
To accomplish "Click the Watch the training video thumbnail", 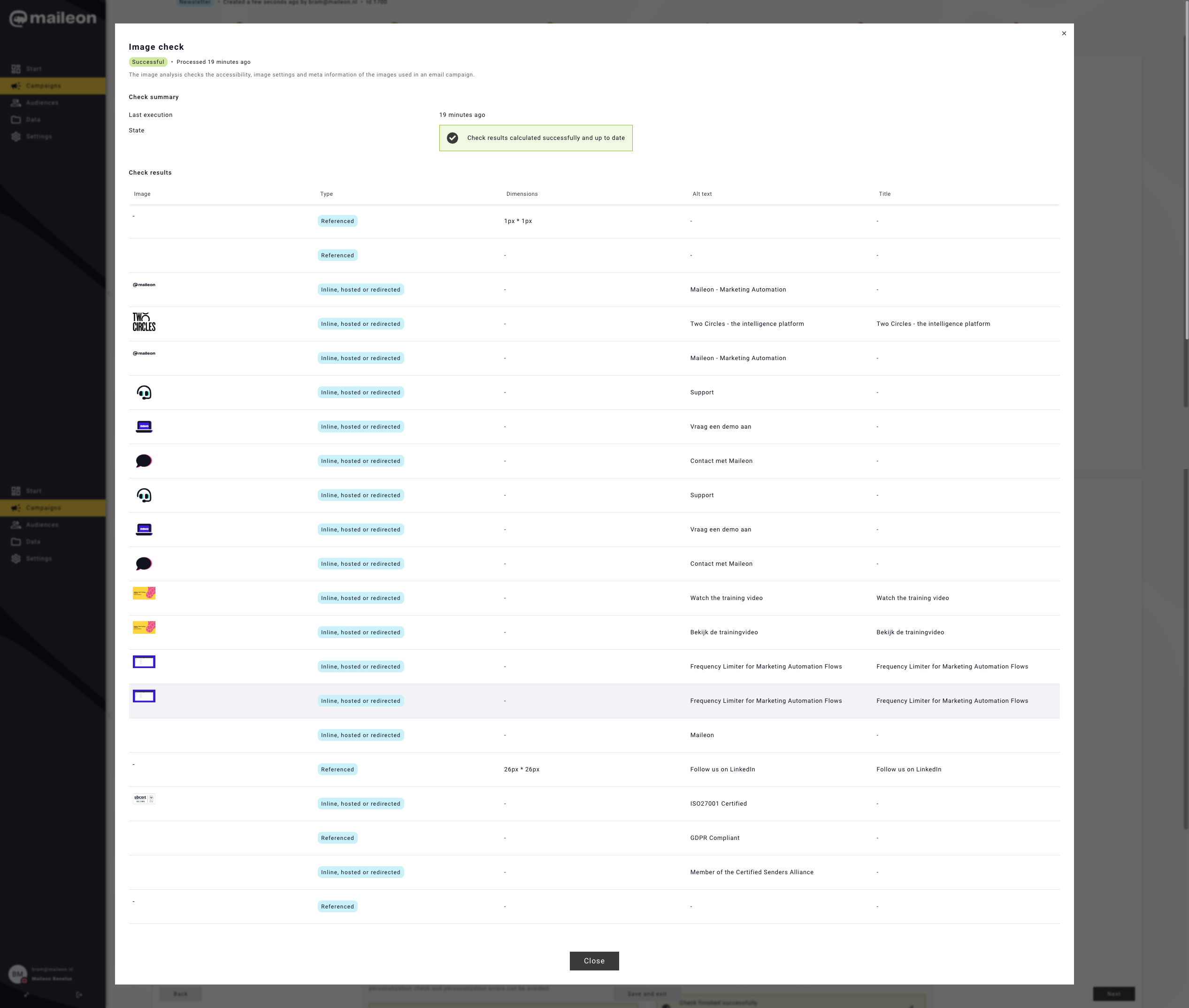I will [x=144, y=593].
